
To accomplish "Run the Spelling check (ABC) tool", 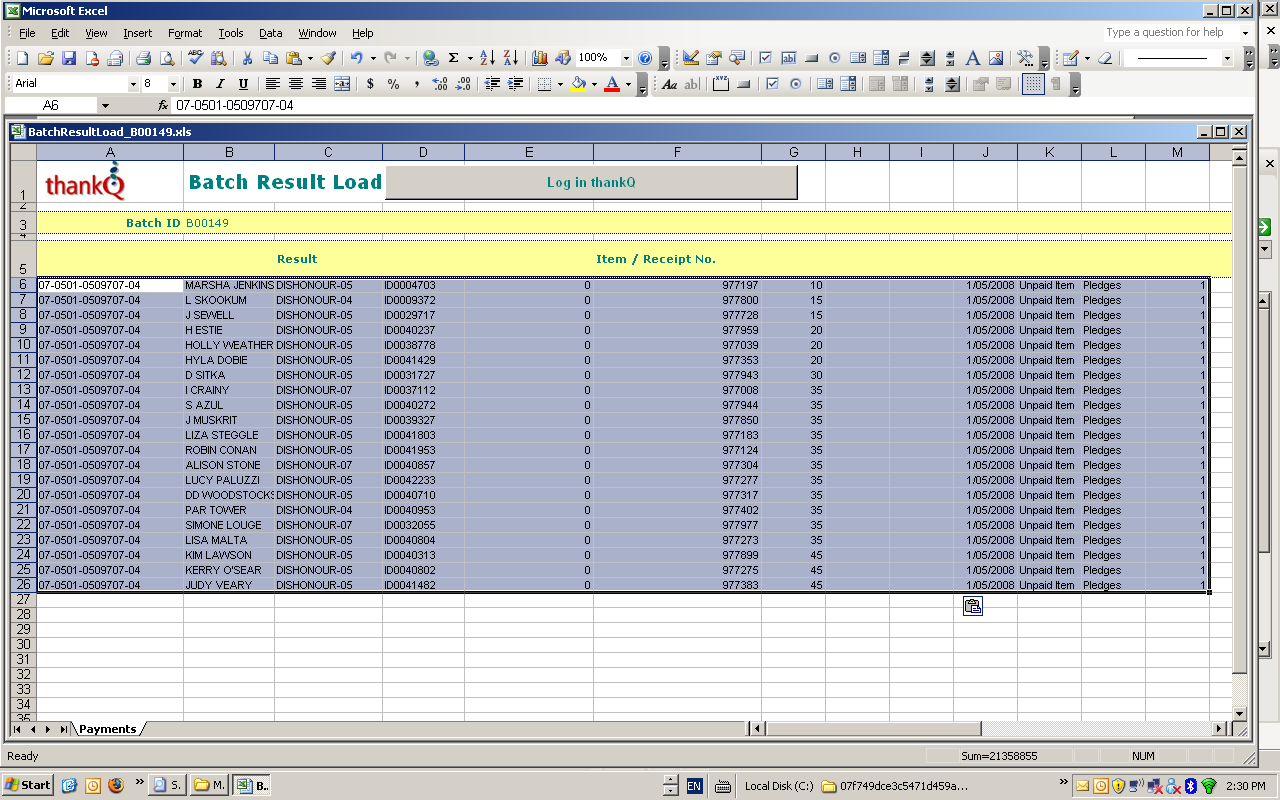I will (x=195, y=58).
